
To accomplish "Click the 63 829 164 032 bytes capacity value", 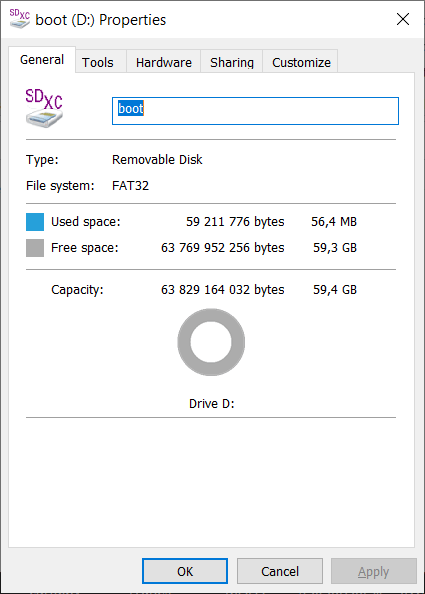I will tap(223, 290).
